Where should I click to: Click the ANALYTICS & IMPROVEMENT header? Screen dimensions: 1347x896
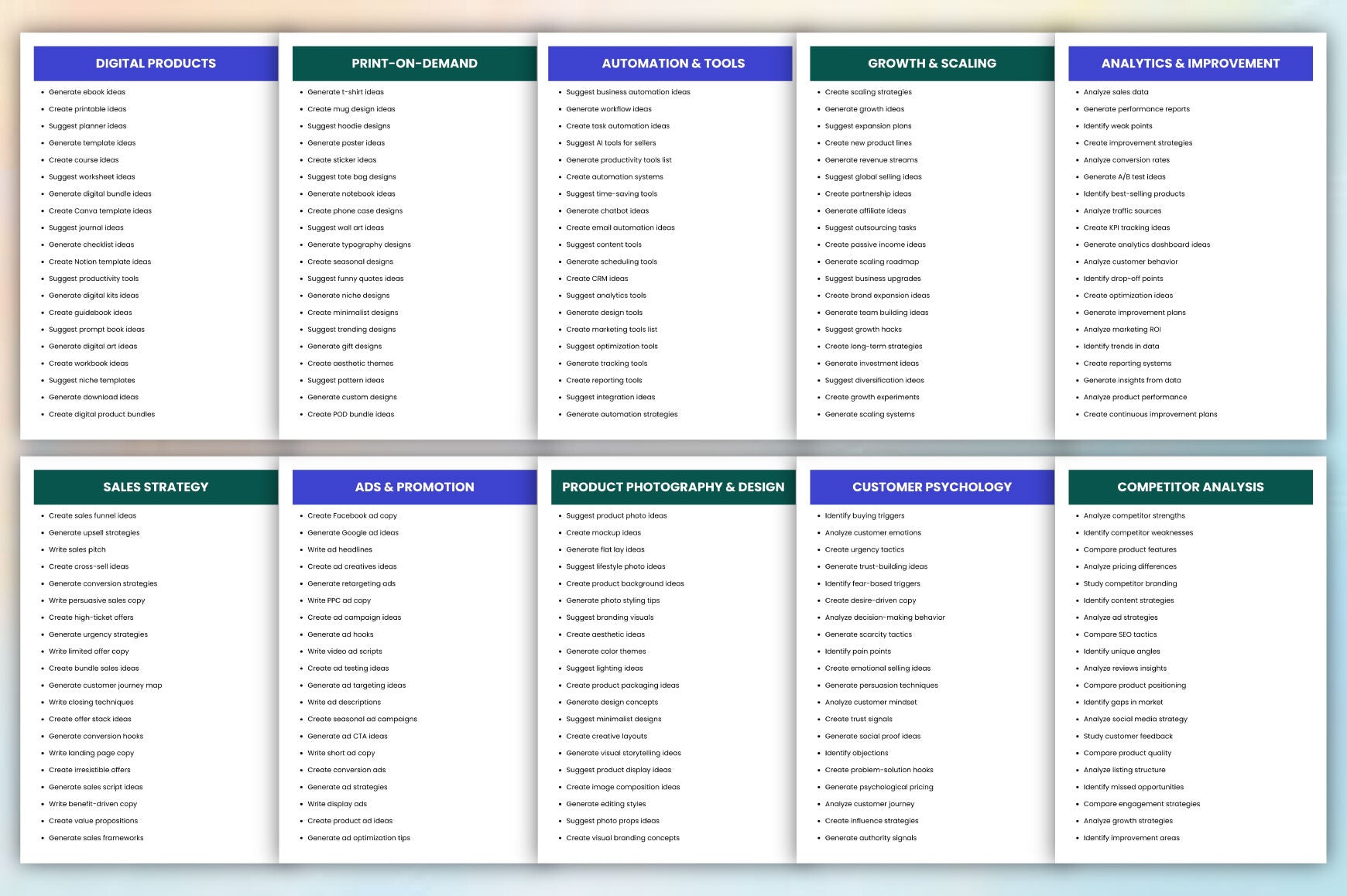click(1190, 63)
